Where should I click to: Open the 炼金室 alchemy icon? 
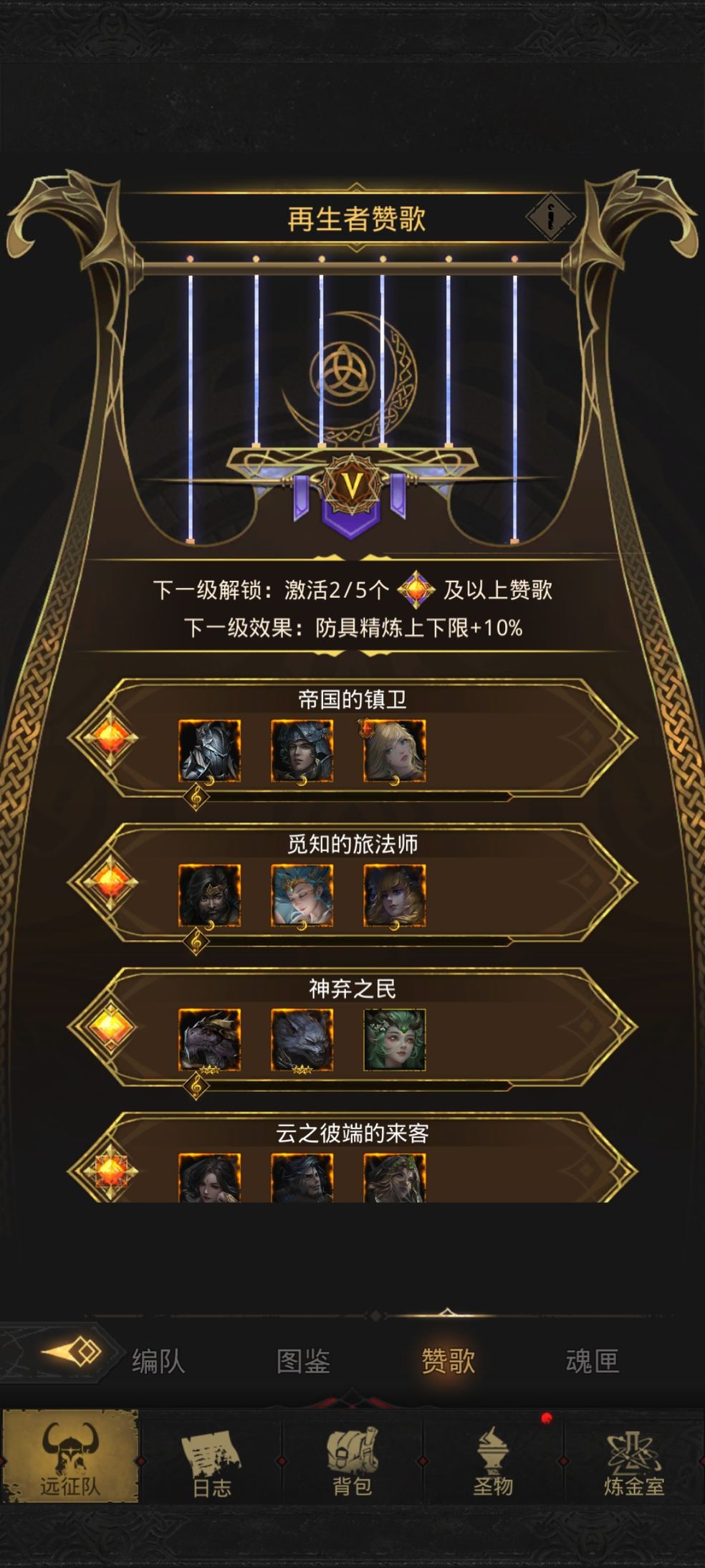(634, 1464)
